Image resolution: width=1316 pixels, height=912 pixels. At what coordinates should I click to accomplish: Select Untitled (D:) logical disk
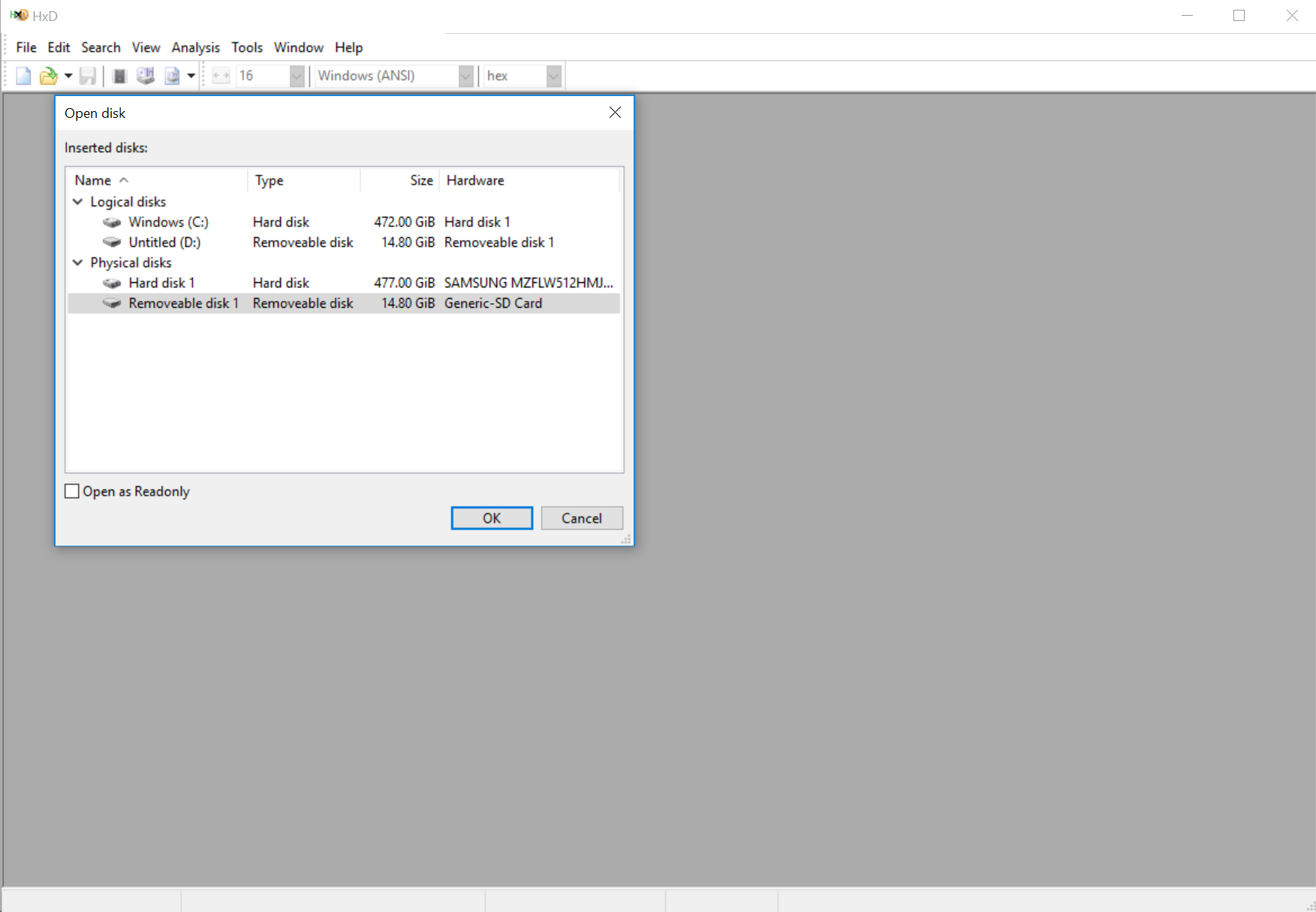(x=164, y=242)
